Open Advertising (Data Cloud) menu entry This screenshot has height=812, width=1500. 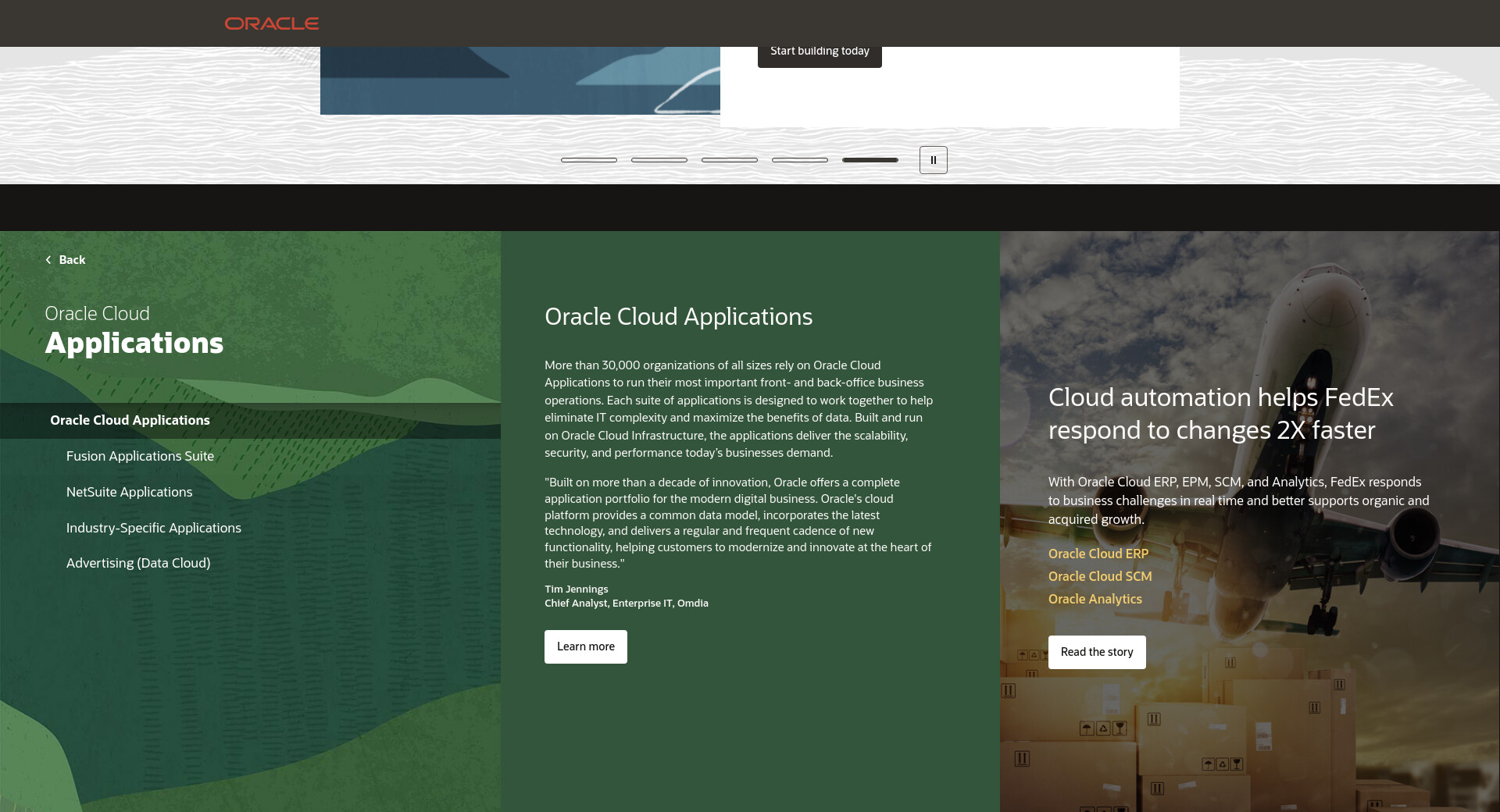[138, 563]
